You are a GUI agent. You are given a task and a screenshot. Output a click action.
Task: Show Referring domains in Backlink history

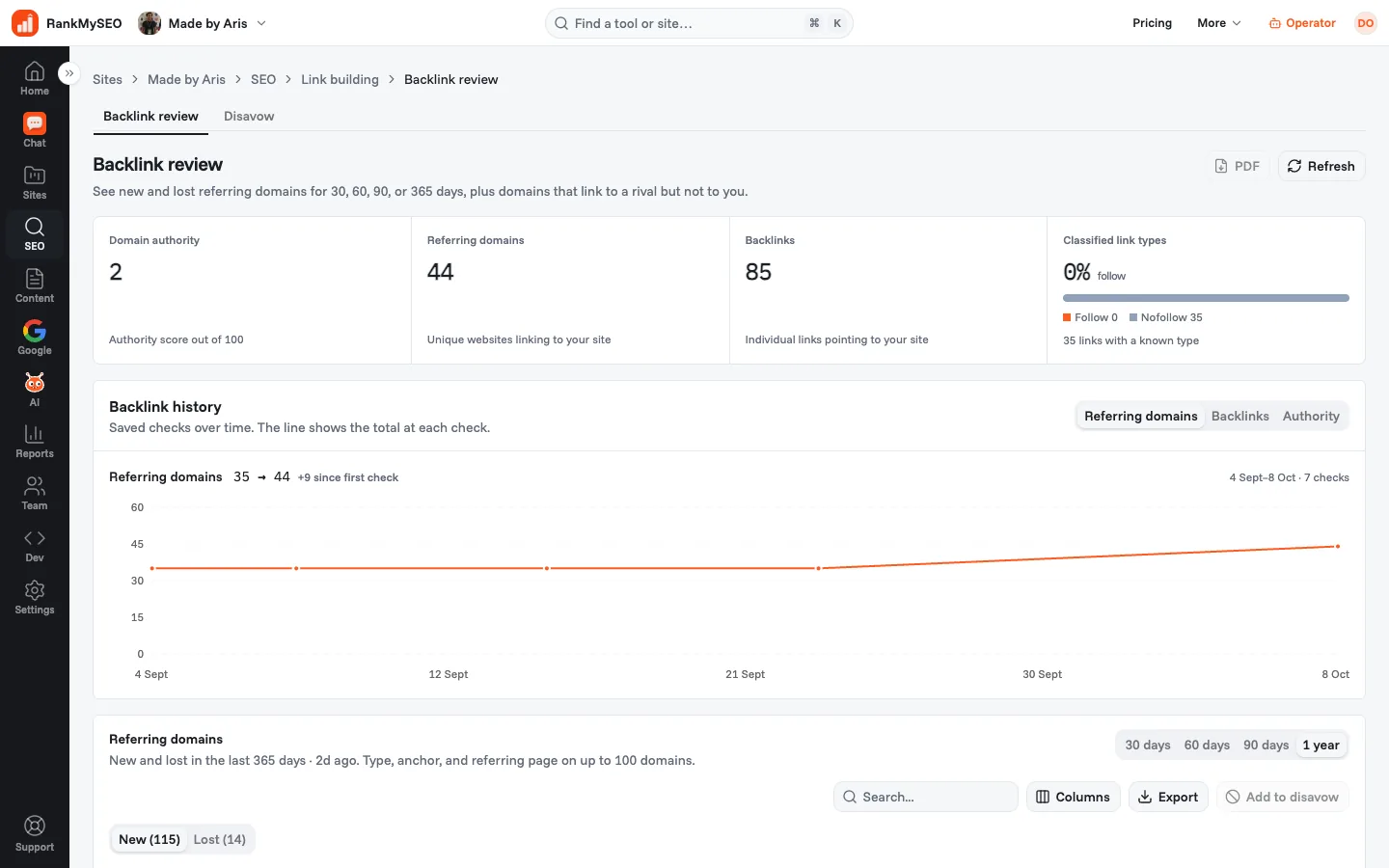[x=1140, y=416]
